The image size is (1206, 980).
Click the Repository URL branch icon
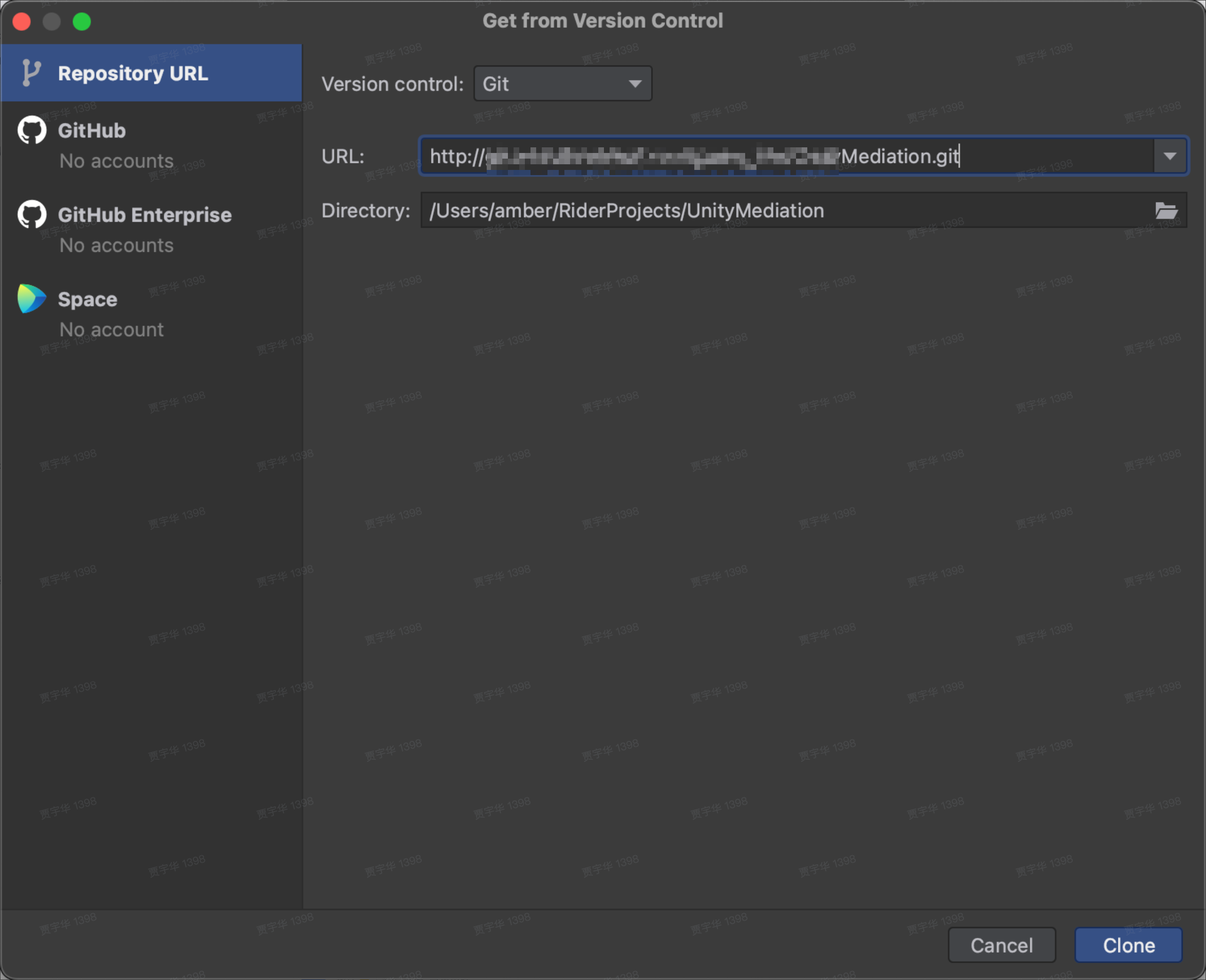[31, 73]
